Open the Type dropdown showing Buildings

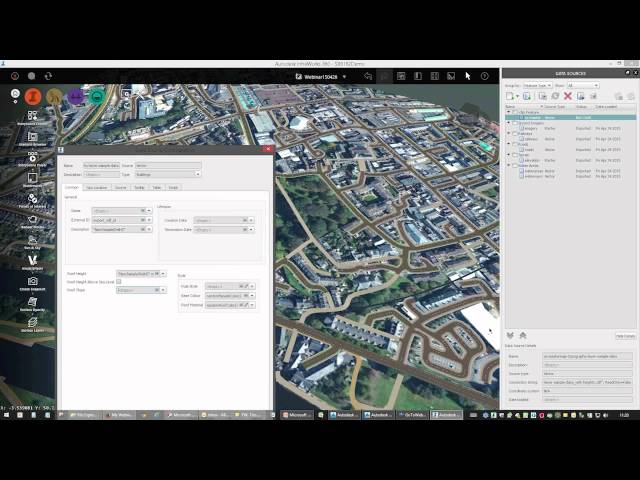tap(168, 174)
